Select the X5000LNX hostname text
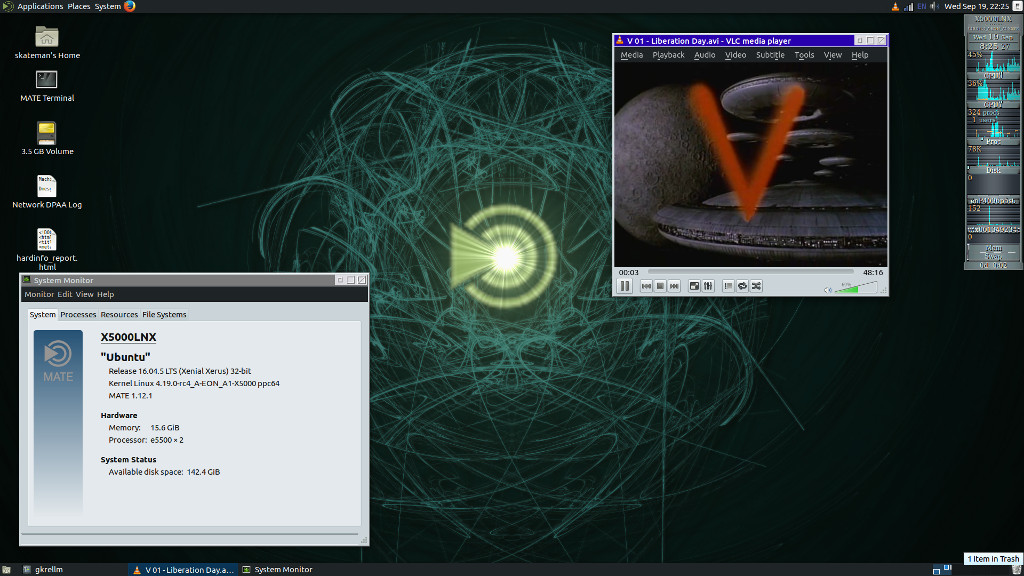This screenshot has height=576, width=1024. [128, 337]
